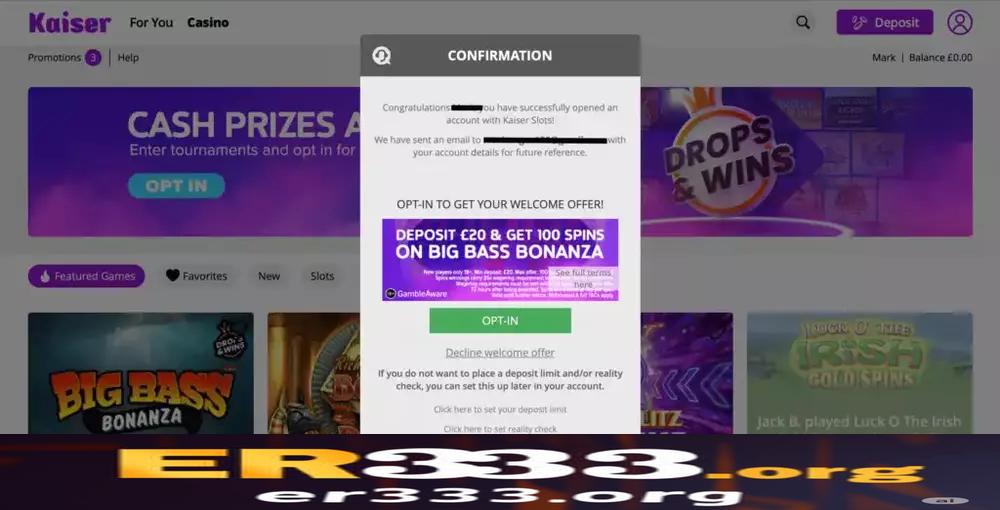Click the Promotions count badge

point(93,57)
